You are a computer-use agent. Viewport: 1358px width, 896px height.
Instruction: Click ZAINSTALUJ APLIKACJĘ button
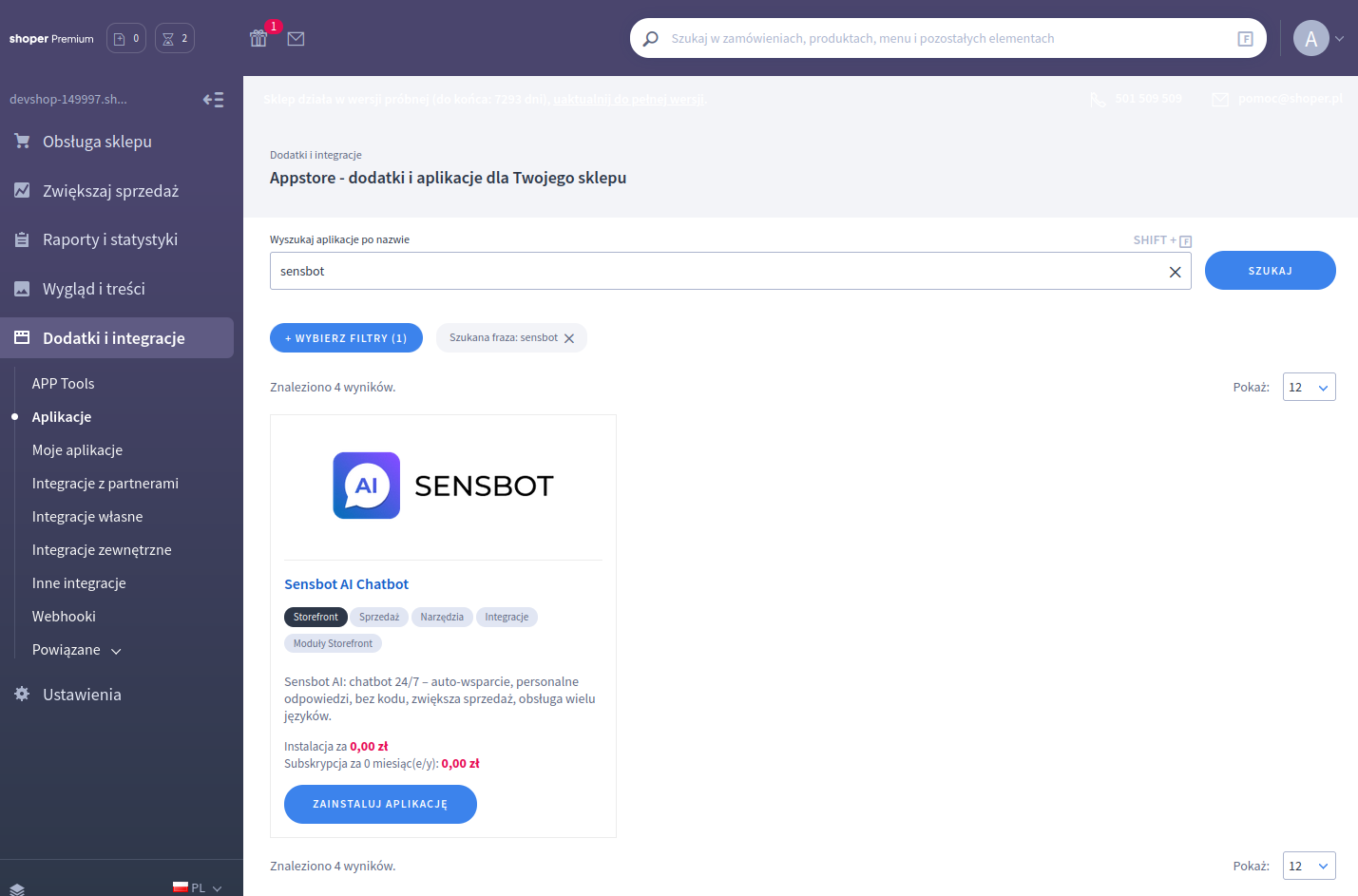pos(380,804)
